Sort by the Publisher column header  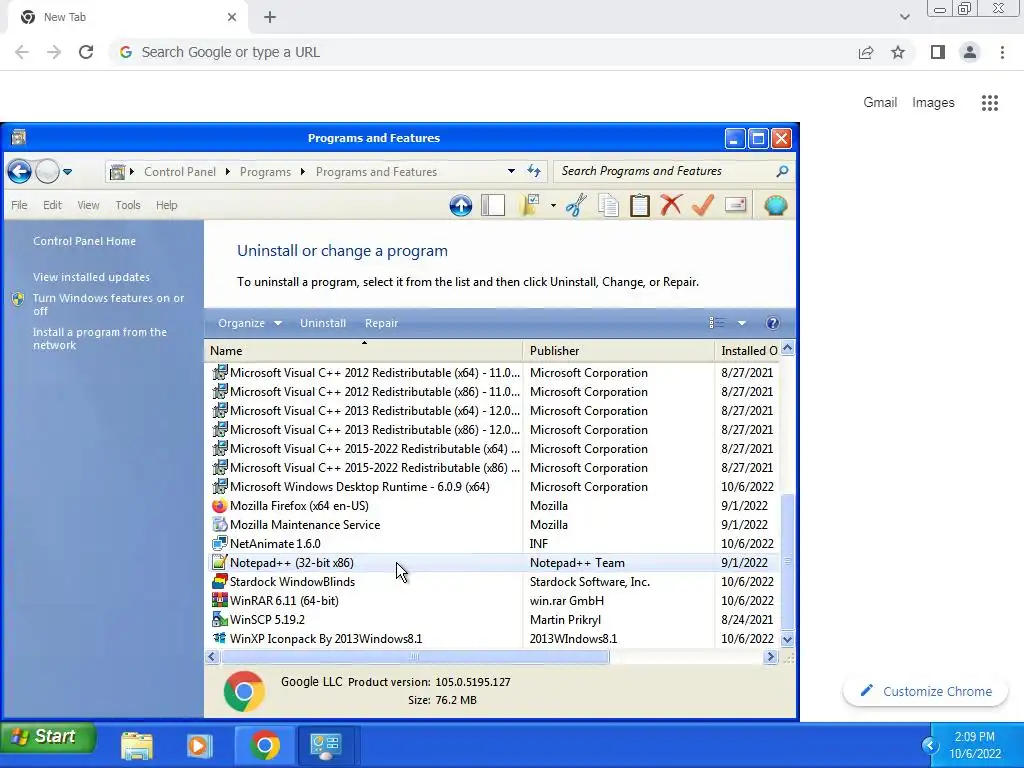pos(618,351)
